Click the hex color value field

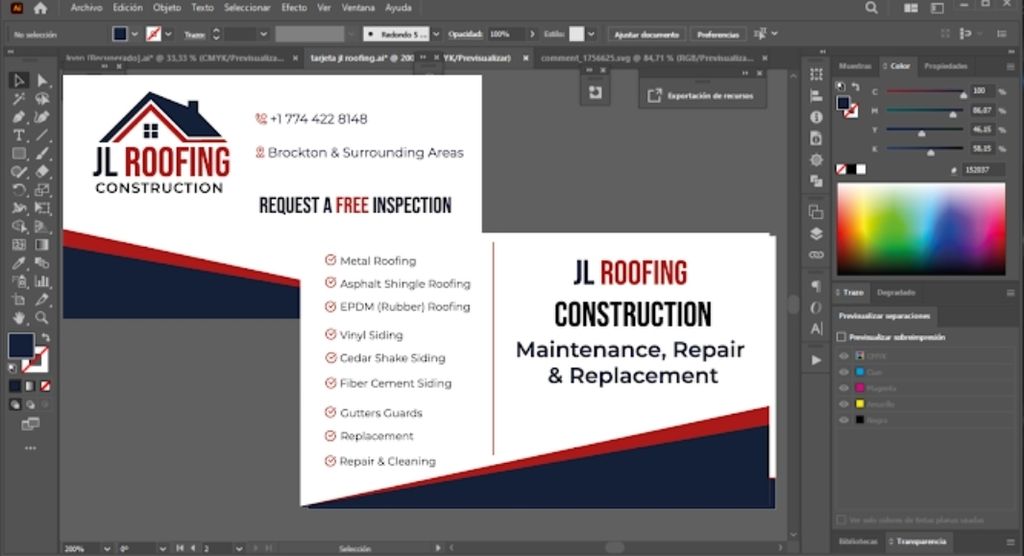(x=983, y=170)
